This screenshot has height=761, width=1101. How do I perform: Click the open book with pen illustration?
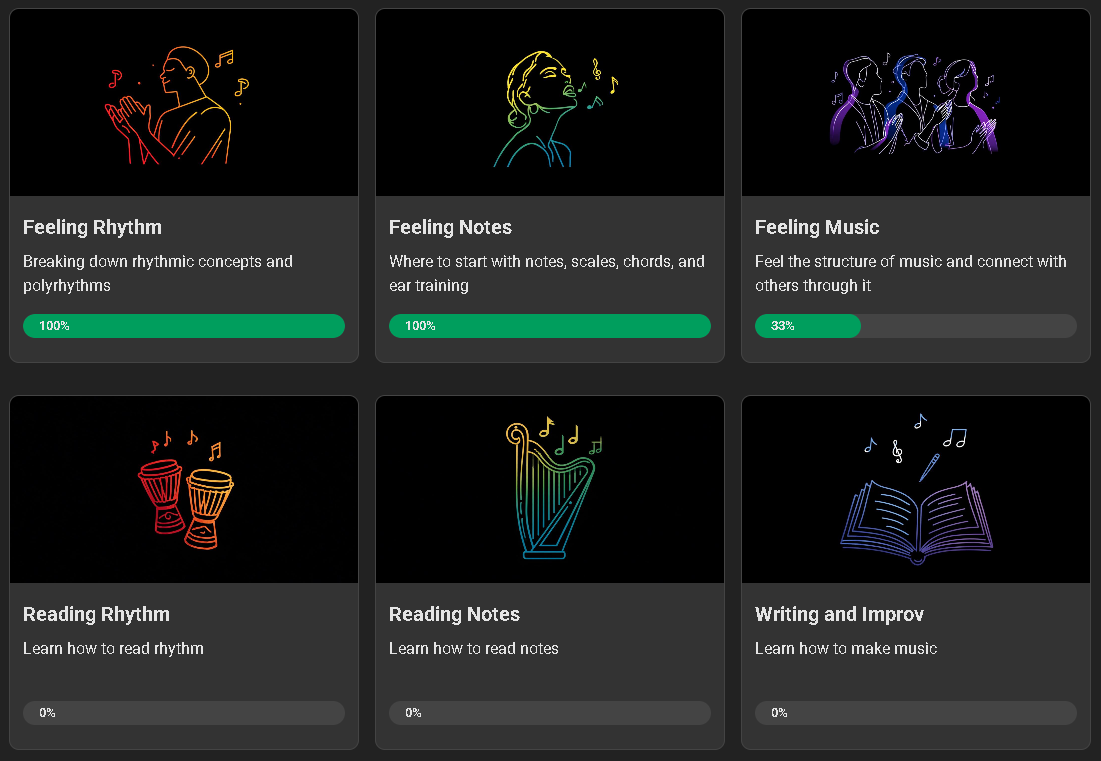point(916,494)
